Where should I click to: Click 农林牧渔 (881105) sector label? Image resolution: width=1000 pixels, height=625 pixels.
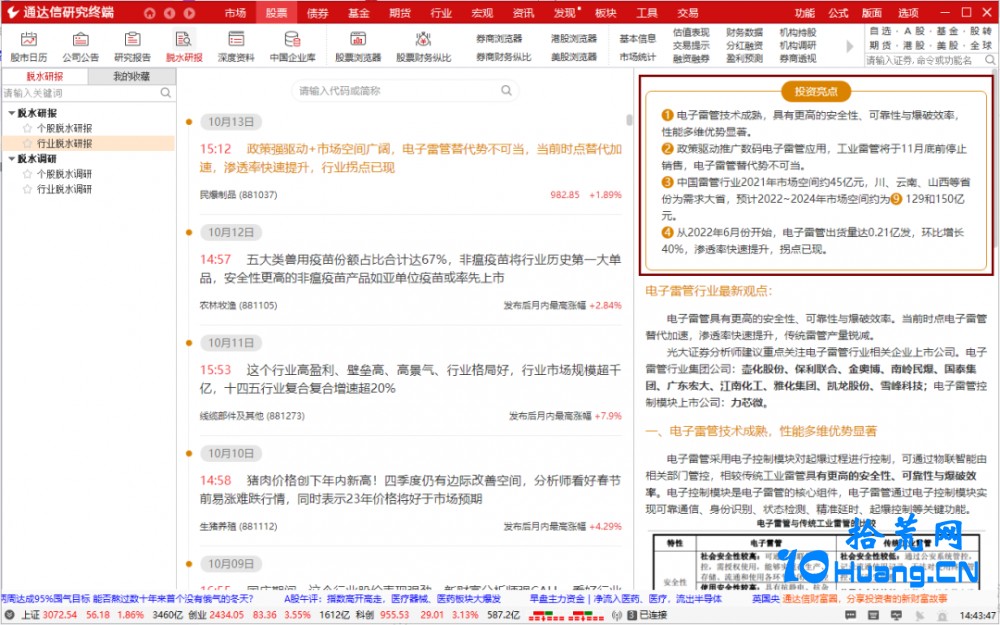239,305
